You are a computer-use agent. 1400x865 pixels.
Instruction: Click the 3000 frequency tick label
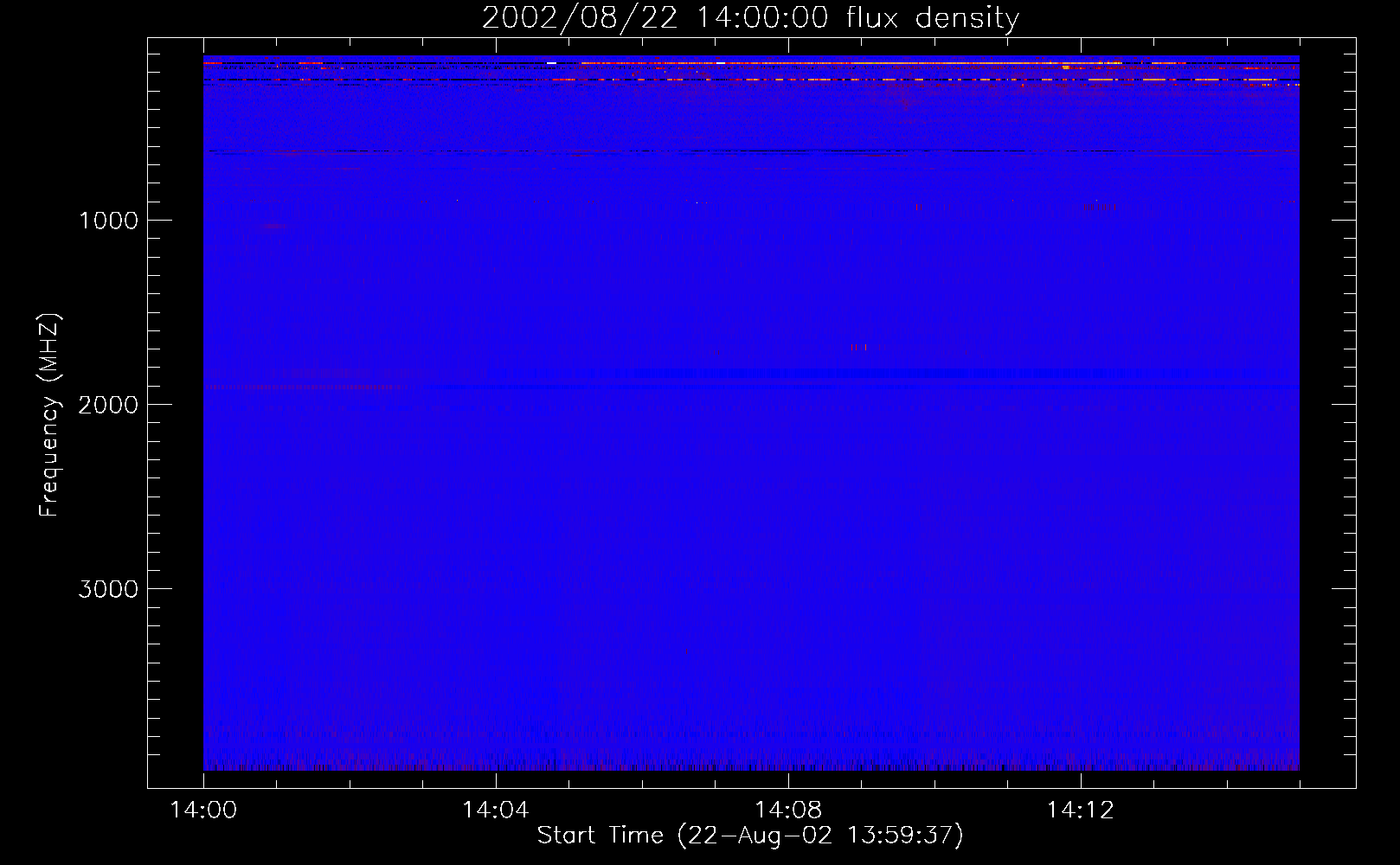click(108, 589)
